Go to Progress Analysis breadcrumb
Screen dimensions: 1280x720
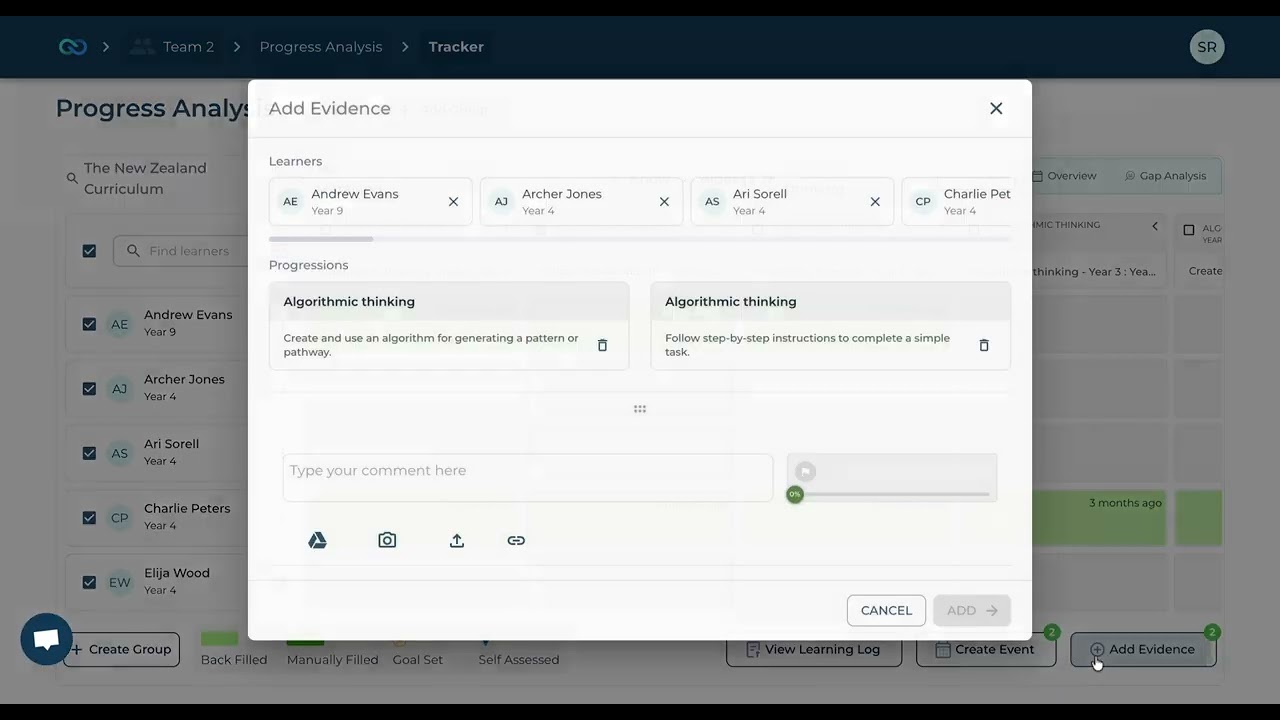click(321, 47)
